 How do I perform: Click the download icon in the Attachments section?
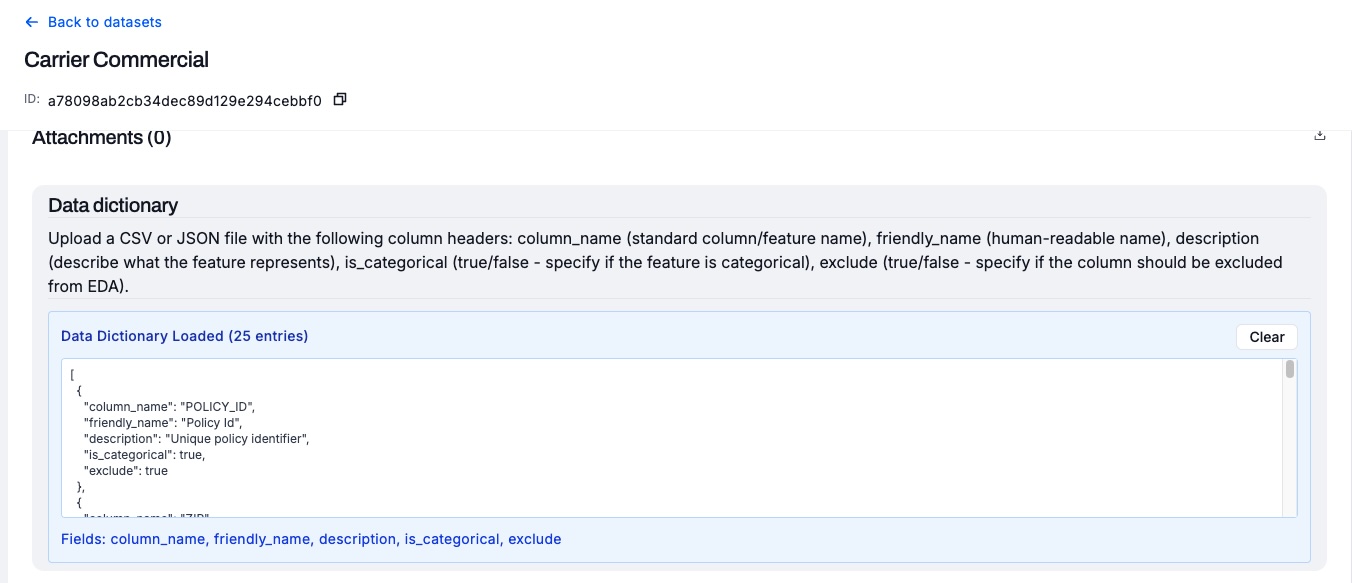[x=1320, y=133]
